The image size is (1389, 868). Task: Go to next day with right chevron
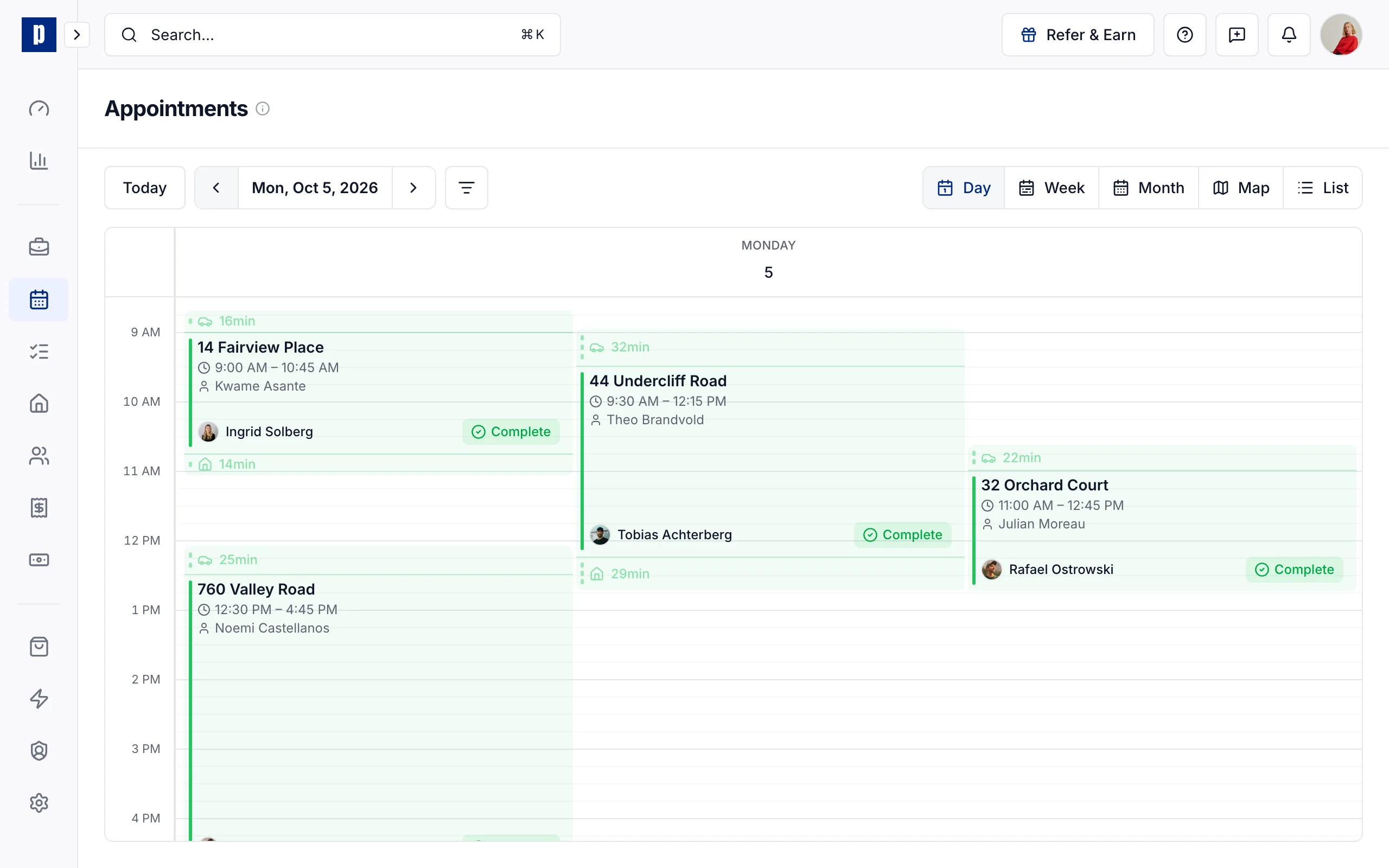pos(413,188)
